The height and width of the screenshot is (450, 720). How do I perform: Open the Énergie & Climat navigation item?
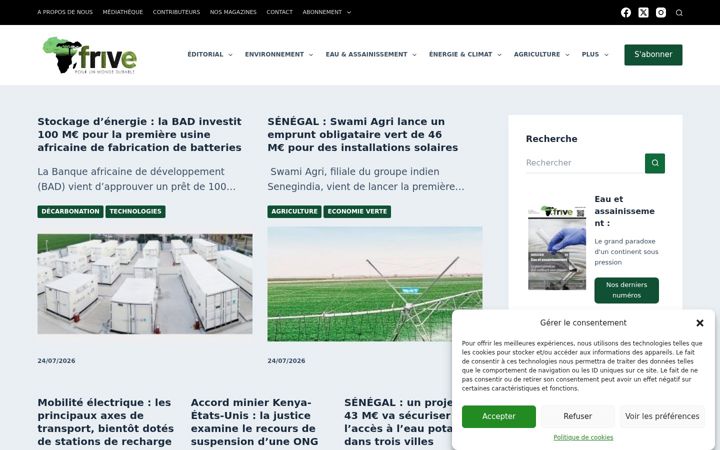click(460, 55)
